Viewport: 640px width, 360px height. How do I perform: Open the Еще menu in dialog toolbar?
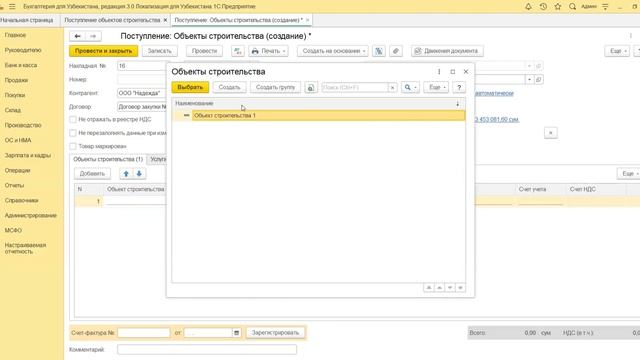coord(436,87)
